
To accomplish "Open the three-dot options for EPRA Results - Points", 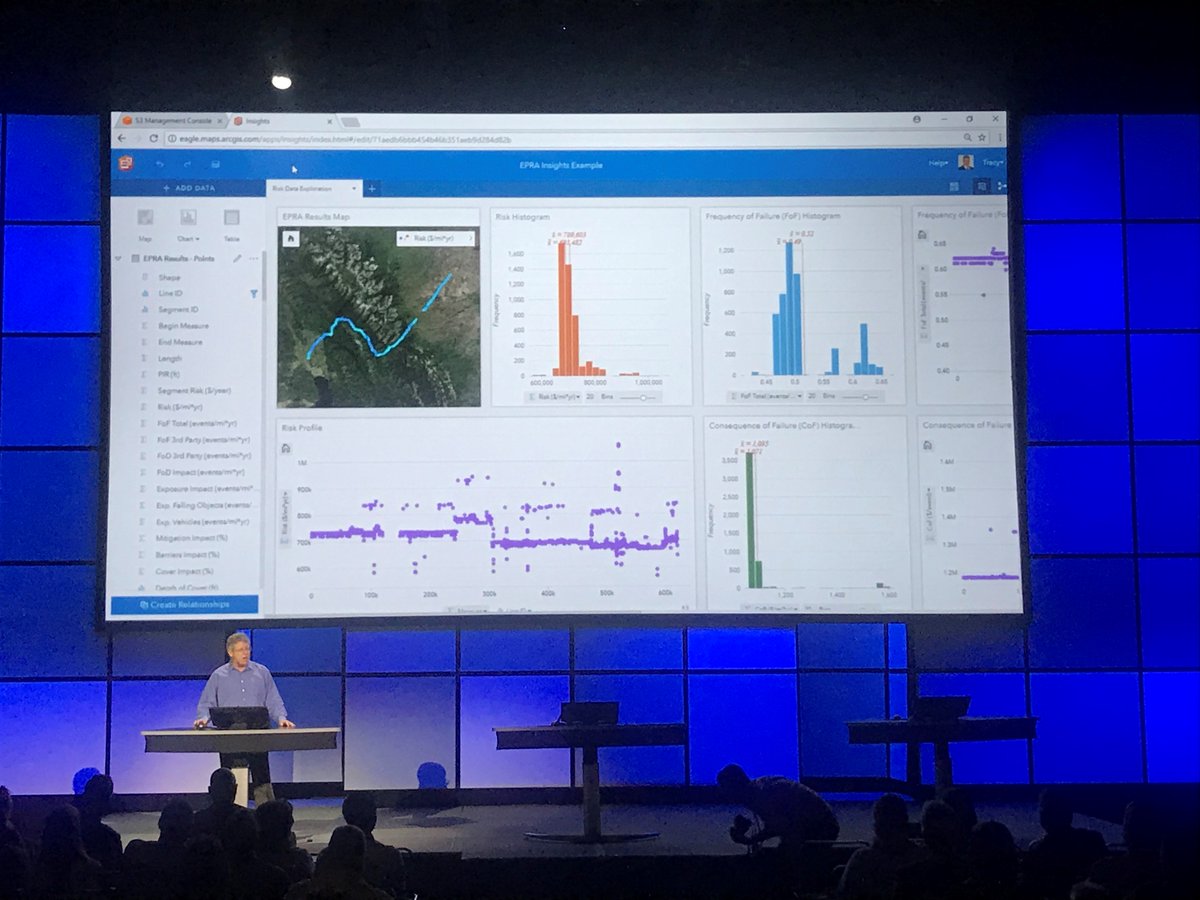I will (x=252, y=258).
